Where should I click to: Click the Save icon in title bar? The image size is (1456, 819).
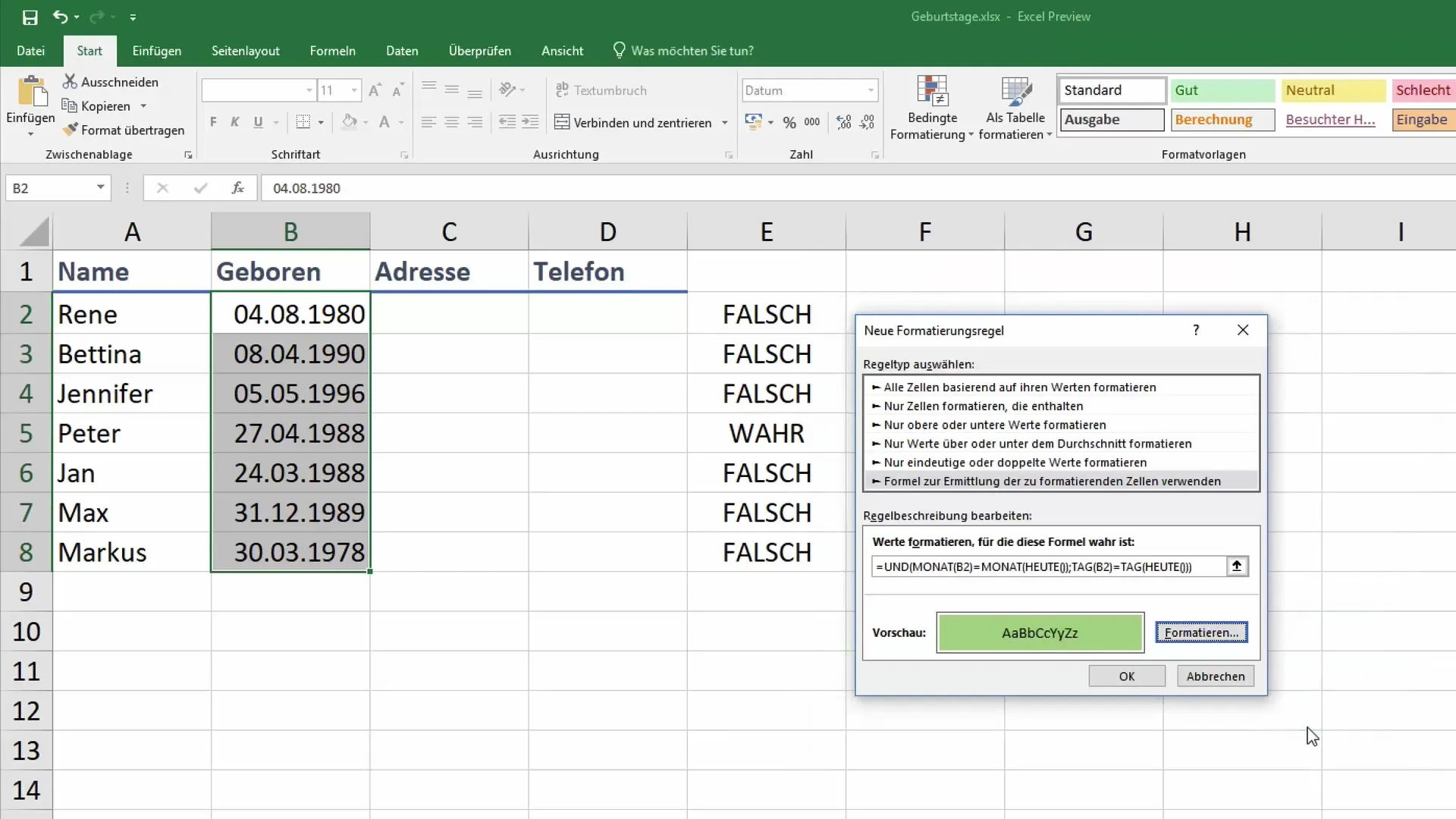pos(30,17)
